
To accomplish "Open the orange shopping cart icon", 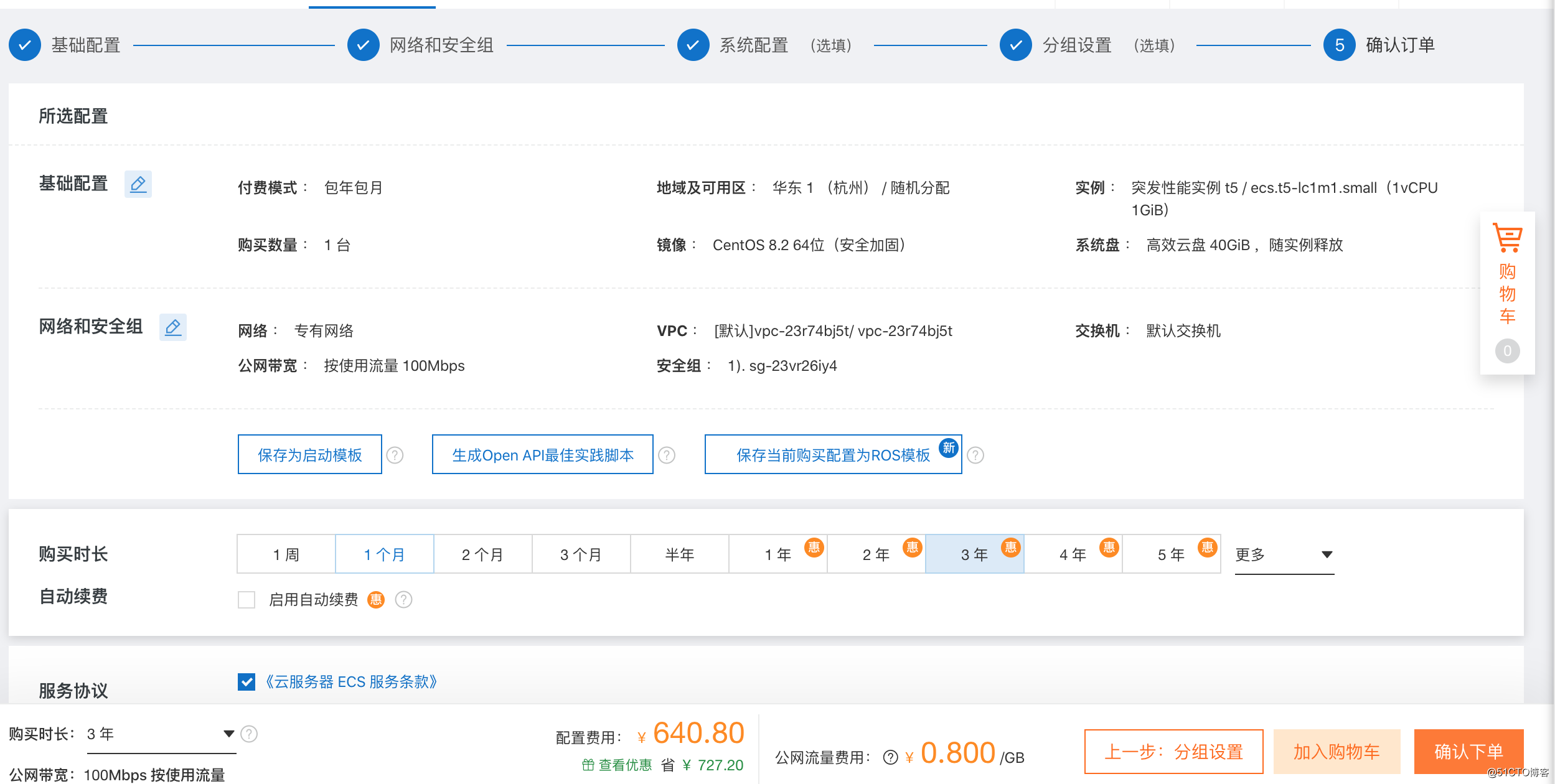I will (1507, 238).
